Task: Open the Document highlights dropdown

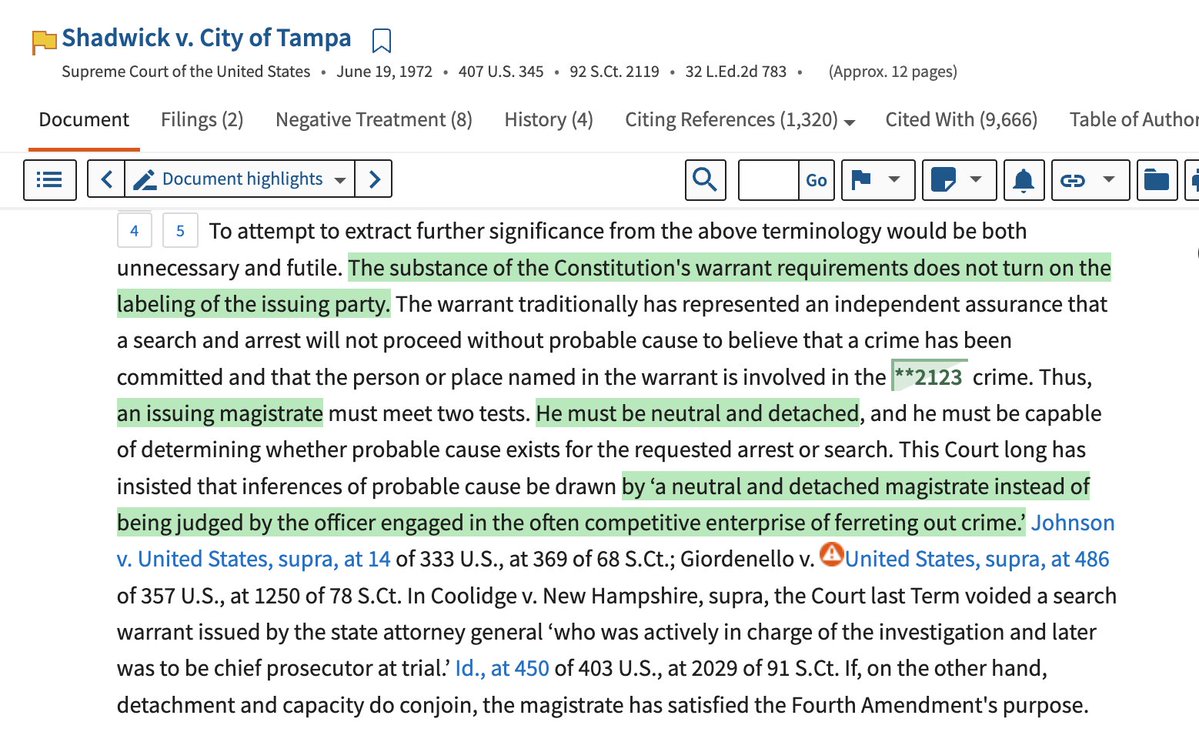Action: (240, 179)
